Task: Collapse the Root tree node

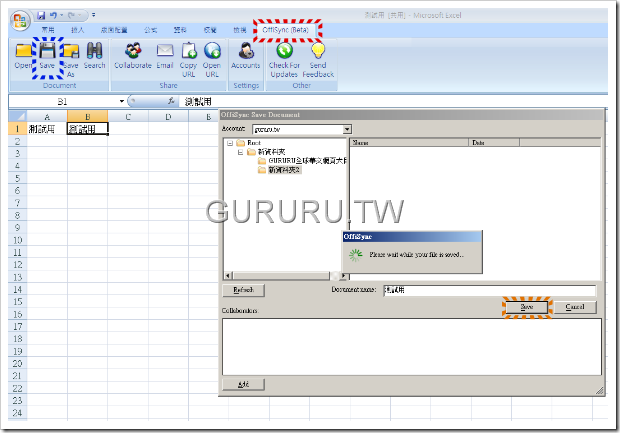Action: pyautogui.click(x=230, y=143)
